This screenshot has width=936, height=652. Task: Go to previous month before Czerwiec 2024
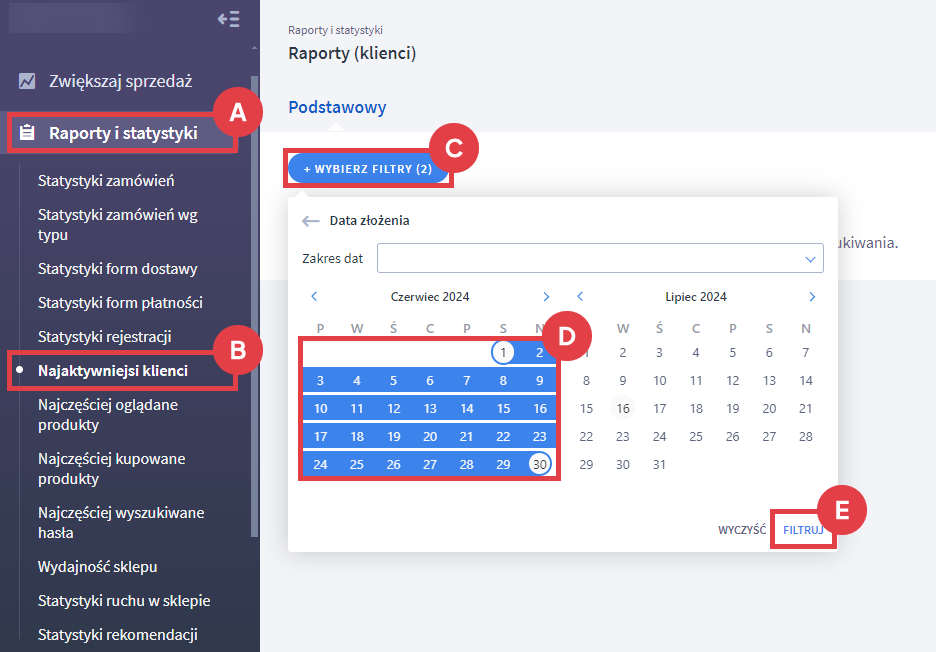tap(314, 297)
